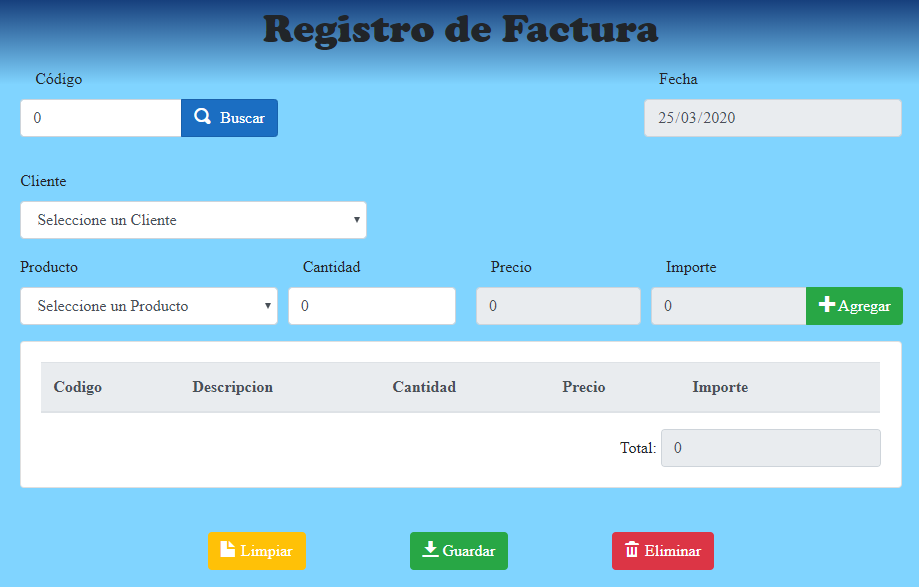
Task: Click the Fecha label
Action: [x=678, y=79]
